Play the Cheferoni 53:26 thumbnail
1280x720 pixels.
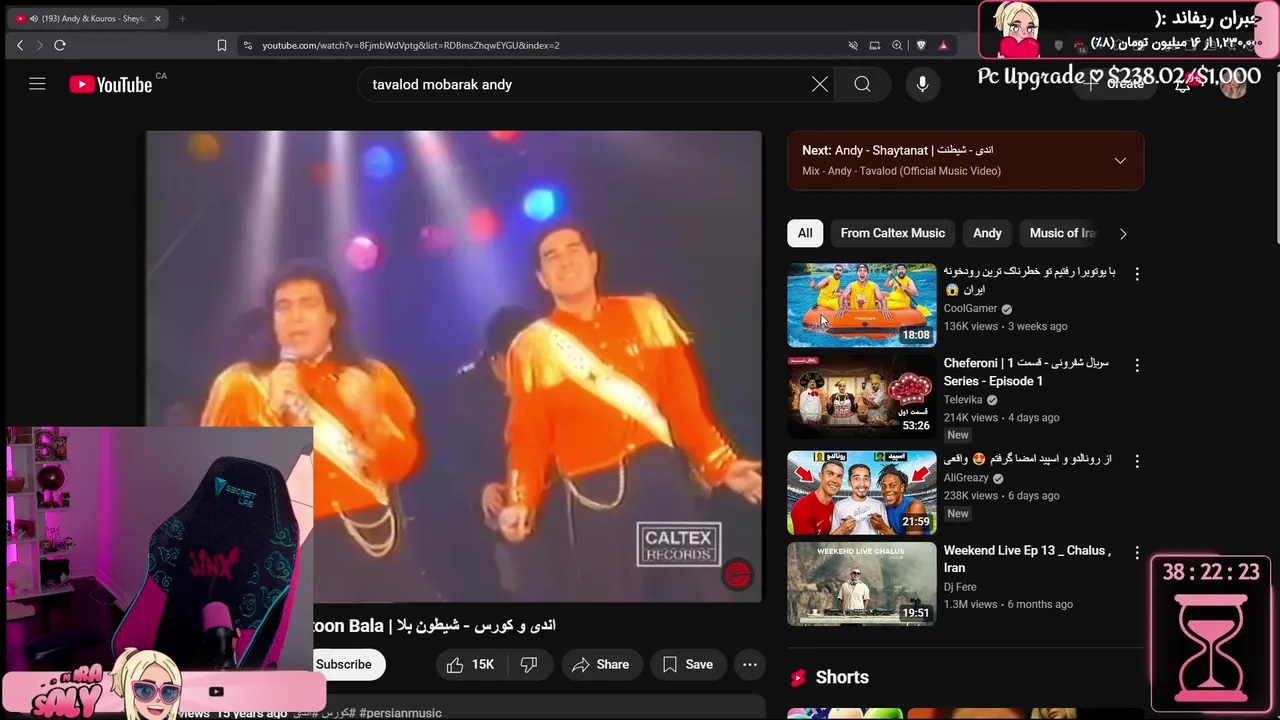tap(862, 397)
